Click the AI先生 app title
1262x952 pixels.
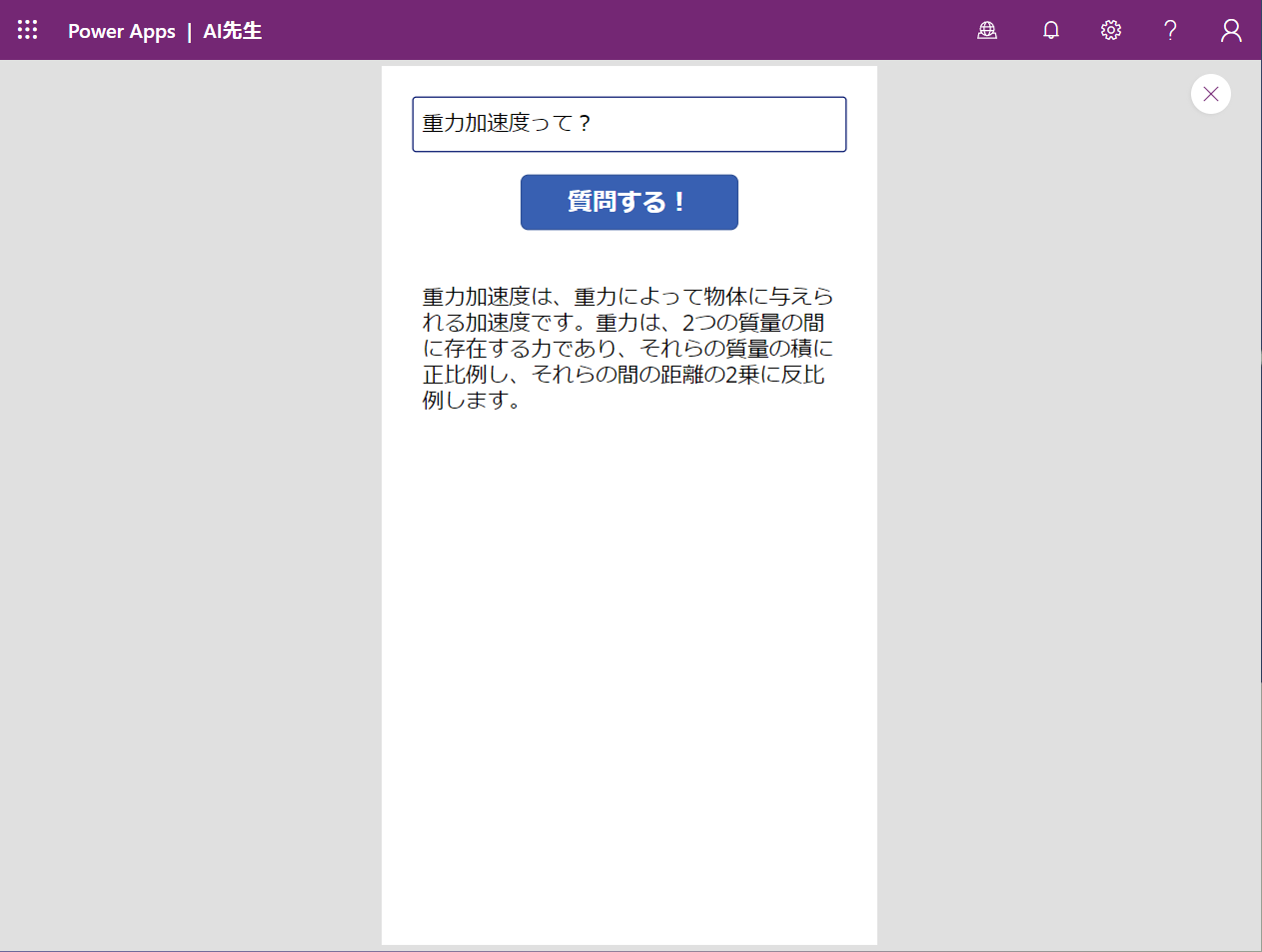coord(232,31)
